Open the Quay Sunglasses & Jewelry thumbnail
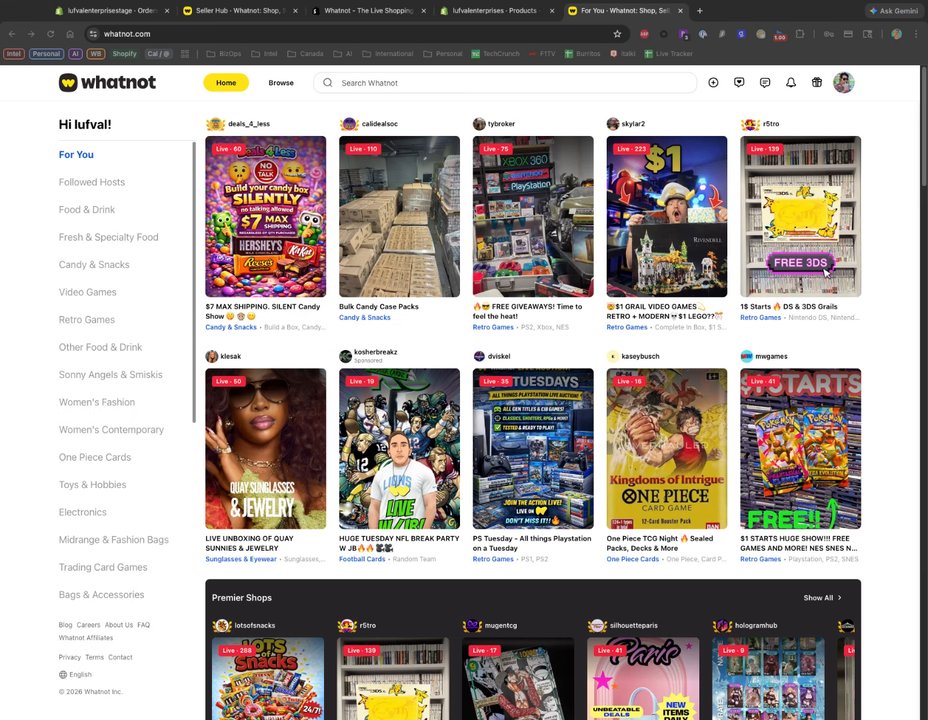 [266, 448]
